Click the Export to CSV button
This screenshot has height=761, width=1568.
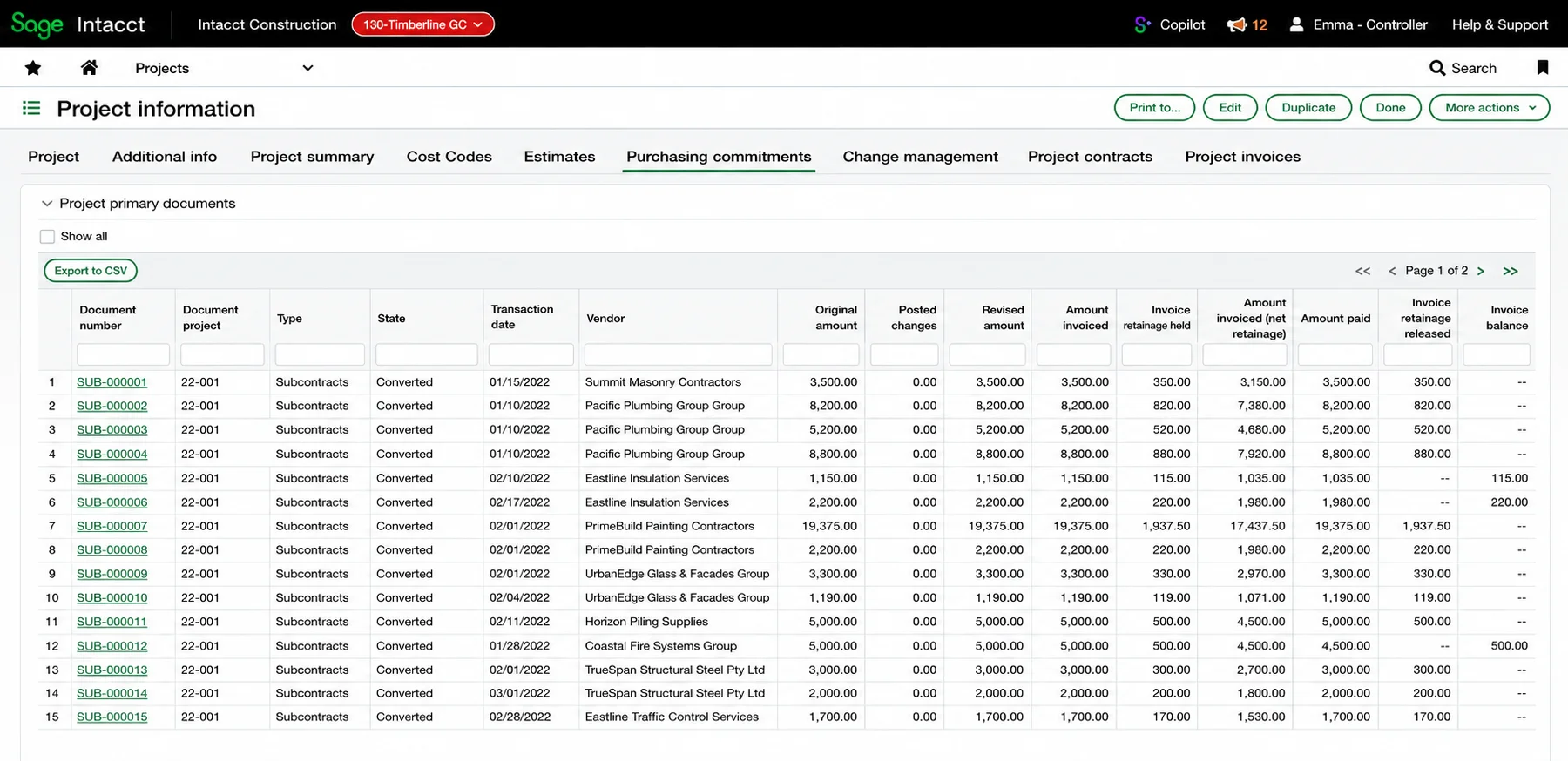[x=91, y=271]
